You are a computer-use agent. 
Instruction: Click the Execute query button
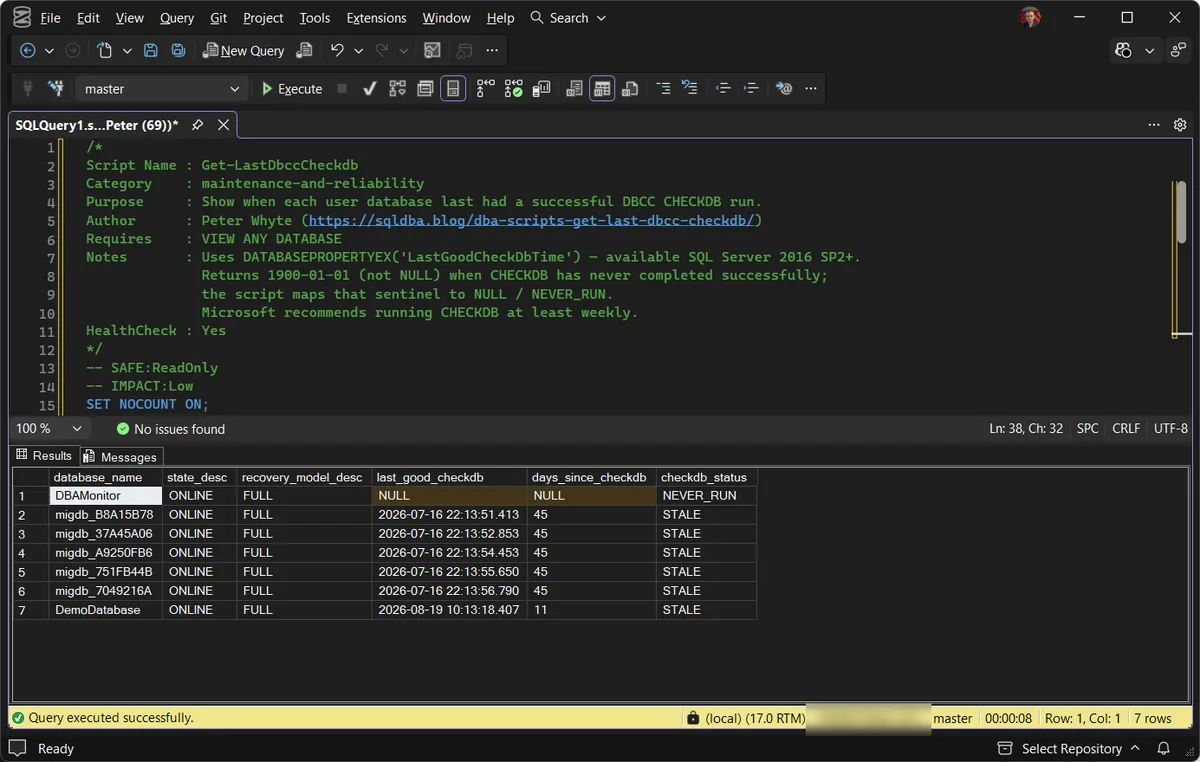point(291,88)
